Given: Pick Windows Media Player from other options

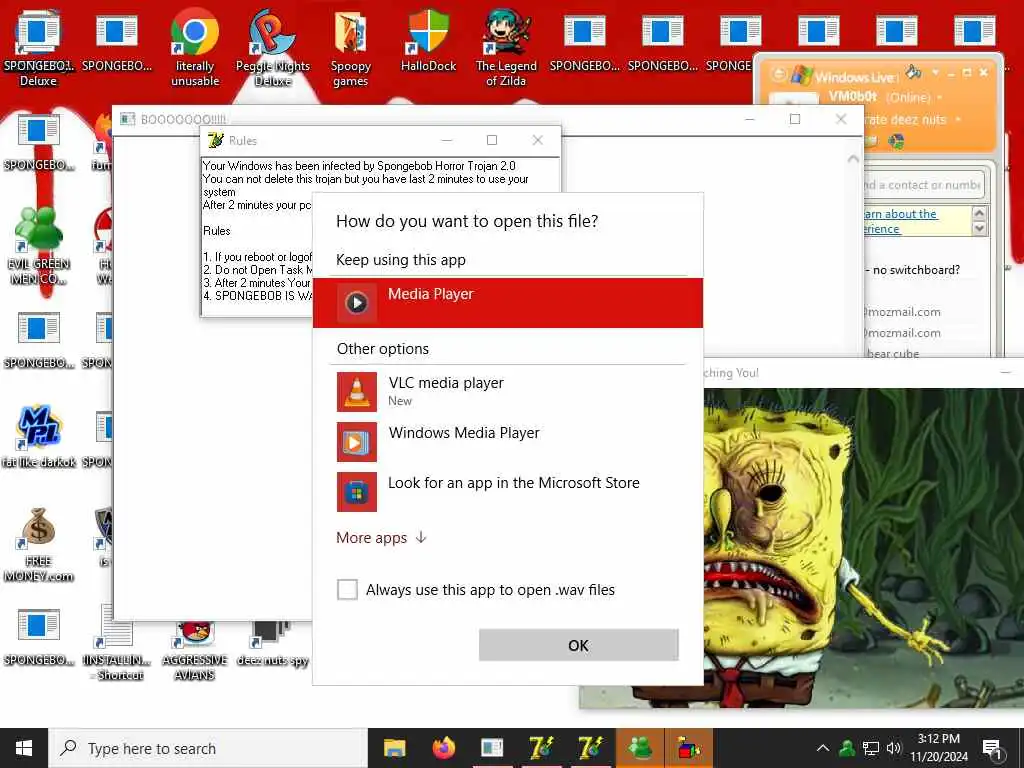Looking at the screenshot, I should click(x=508, y=441).
